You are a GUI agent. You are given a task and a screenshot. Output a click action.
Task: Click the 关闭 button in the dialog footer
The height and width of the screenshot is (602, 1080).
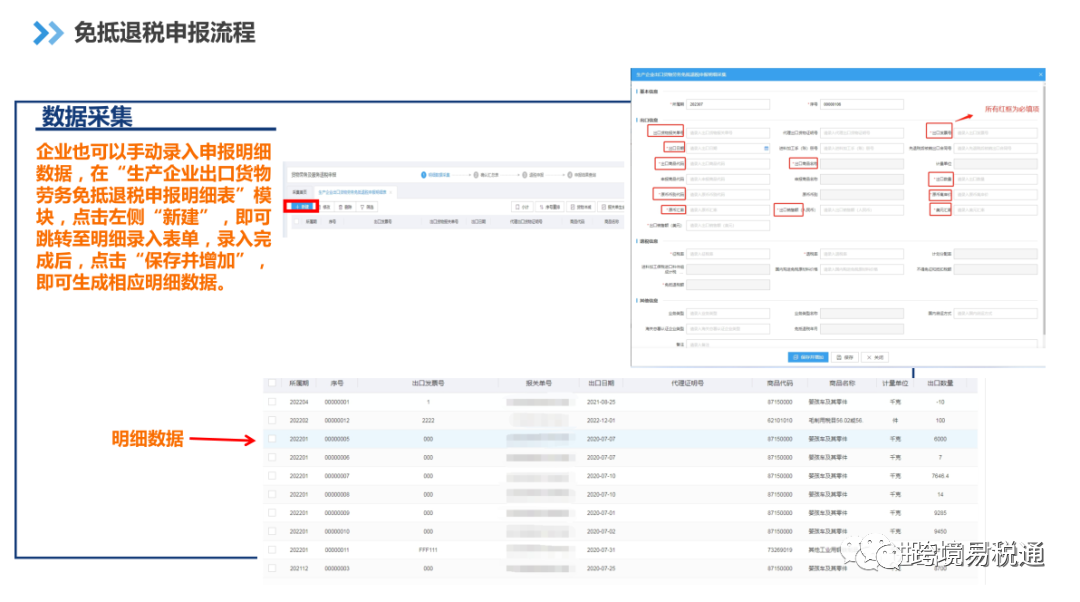pyautogui.click(x=875, y=357)
